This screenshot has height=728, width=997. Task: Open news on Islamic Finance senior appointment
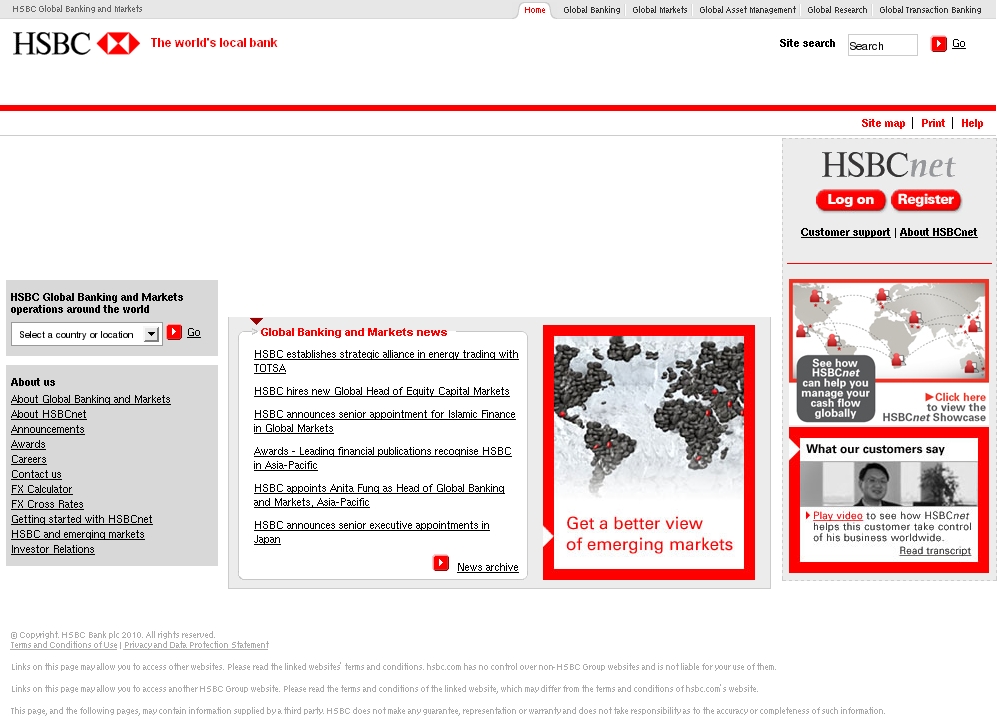point(385,421)
